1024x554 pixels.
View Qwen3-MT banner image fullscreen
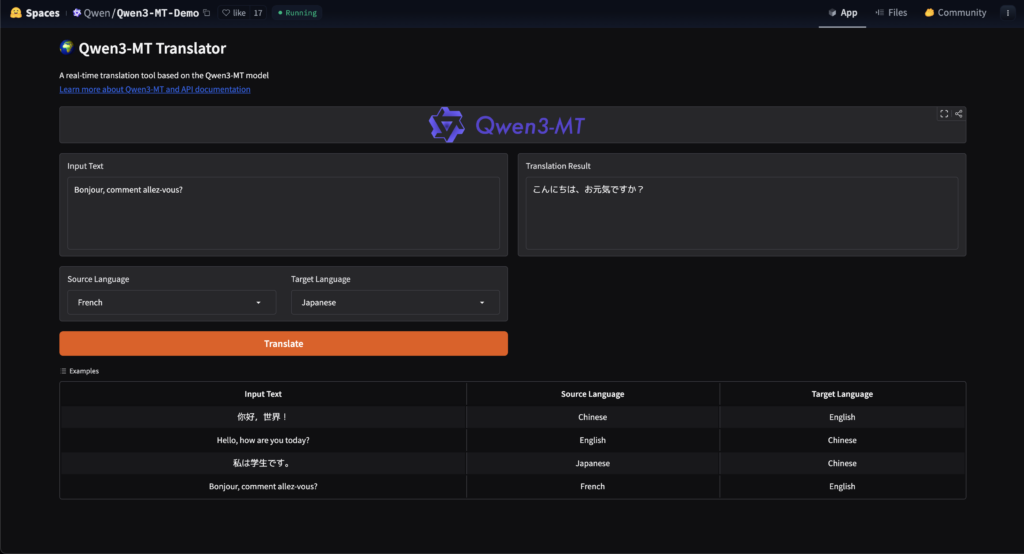(x=944, y=114)
